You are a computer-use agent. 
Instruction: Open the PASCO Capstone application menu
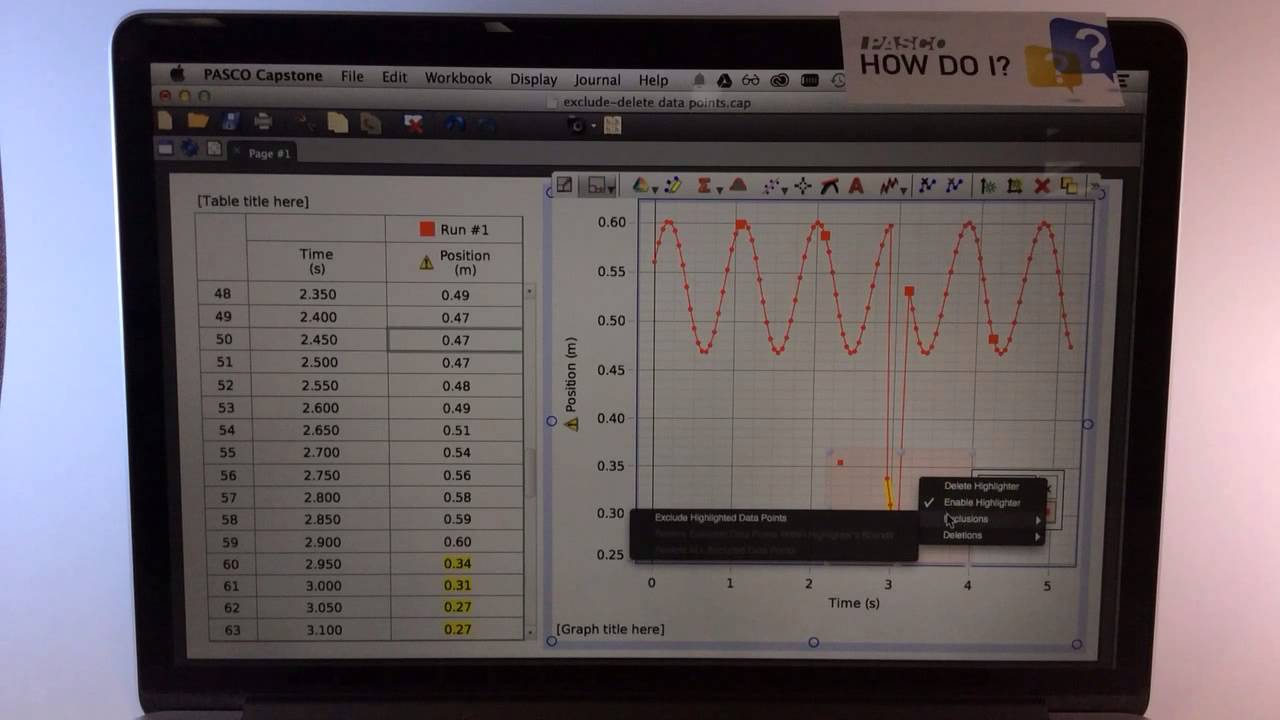265,75
